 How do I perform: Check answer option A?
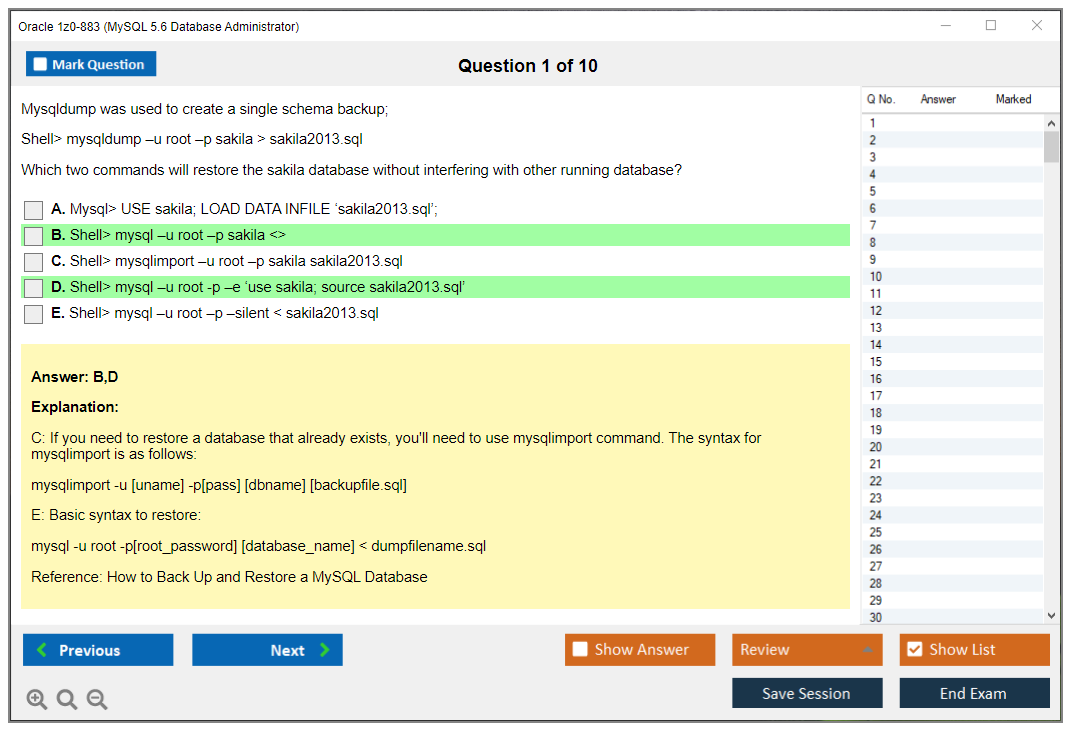[x=33, y=210]
